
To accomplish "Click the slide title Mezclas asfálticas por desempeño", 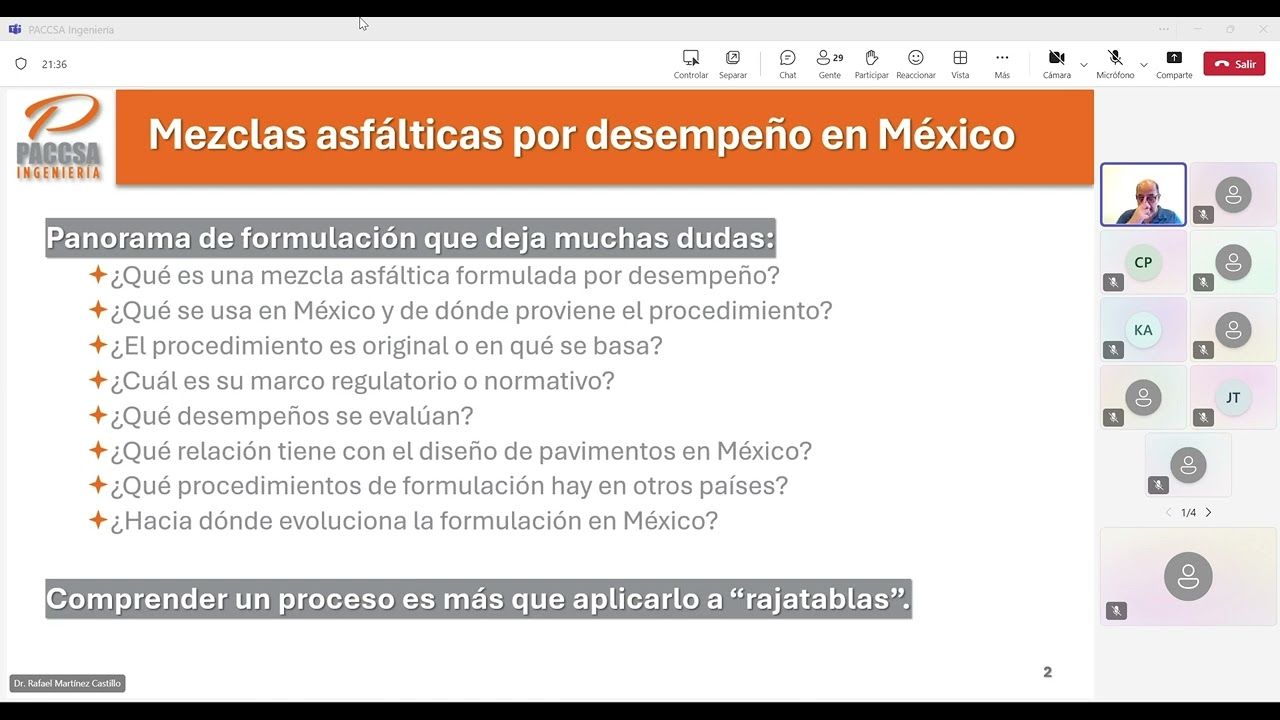I will [581, 135].
